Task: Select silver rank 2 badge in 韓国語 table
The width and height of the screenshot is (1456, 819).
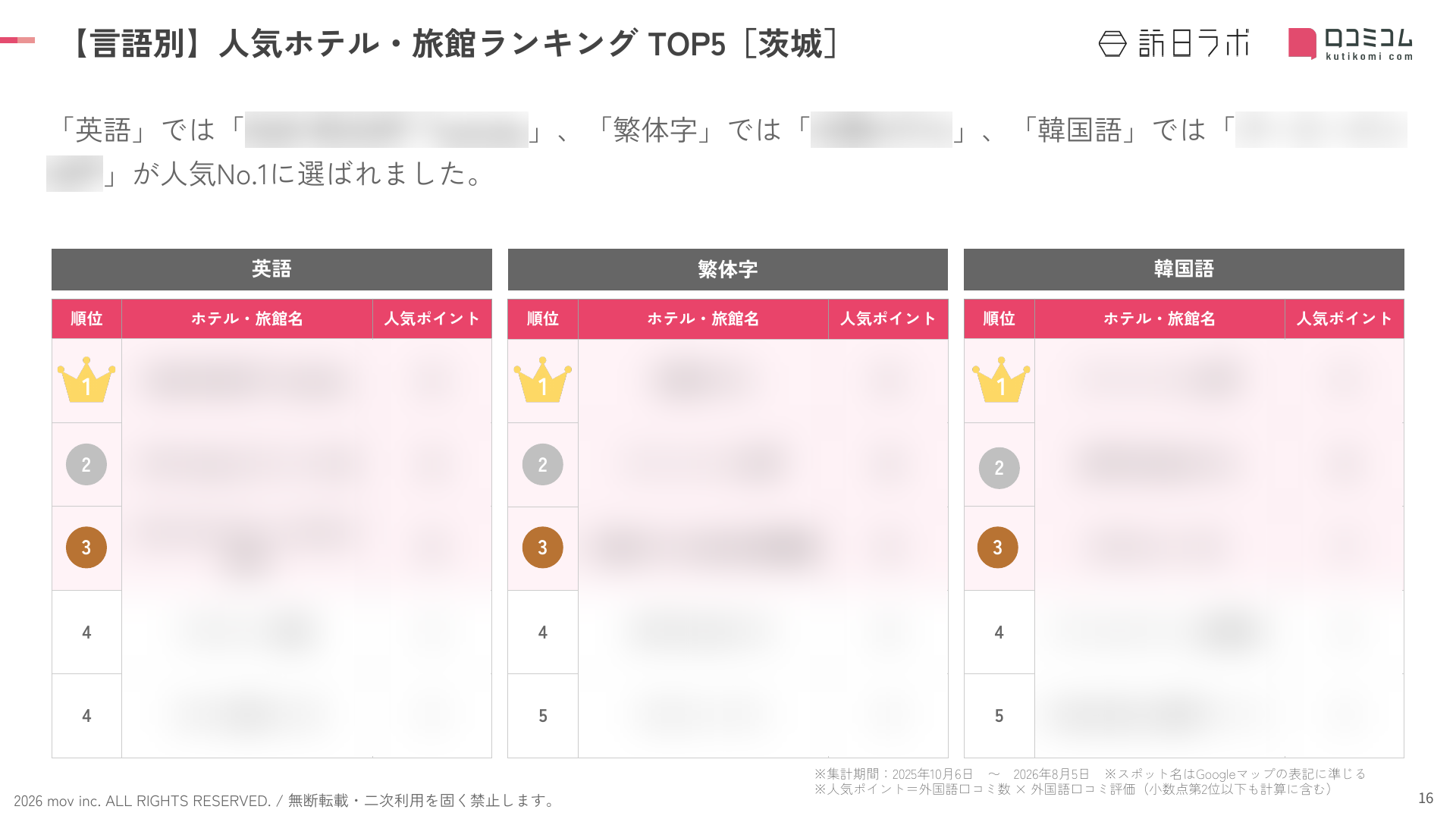Action: click(999, 468)
